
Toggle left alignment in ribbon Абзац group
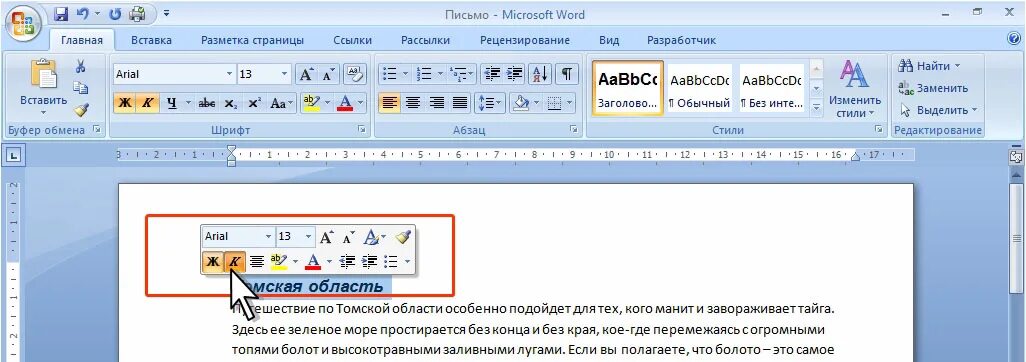(389, 103)
